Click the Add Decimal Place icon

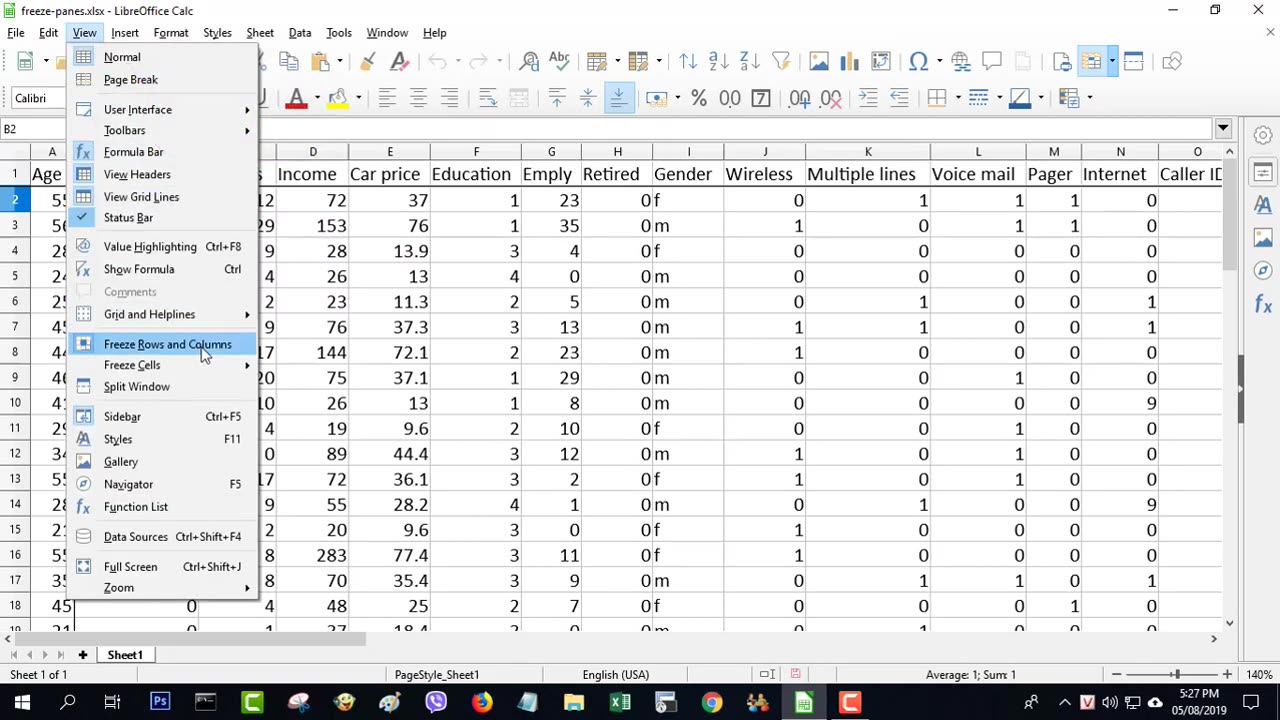point(799,98)
